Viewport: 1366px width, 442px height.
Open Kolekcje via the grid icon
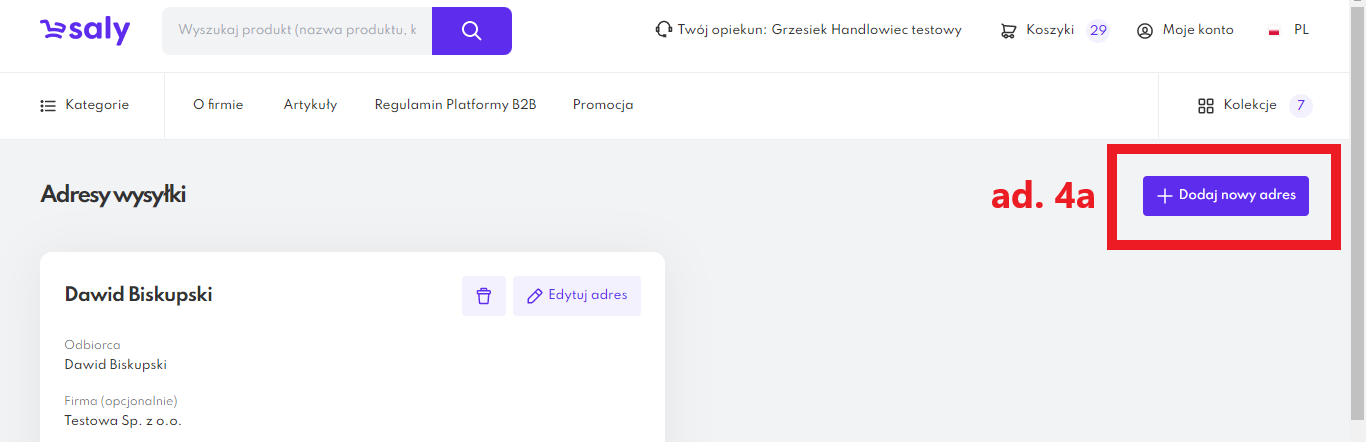[x=1206, y=106]
